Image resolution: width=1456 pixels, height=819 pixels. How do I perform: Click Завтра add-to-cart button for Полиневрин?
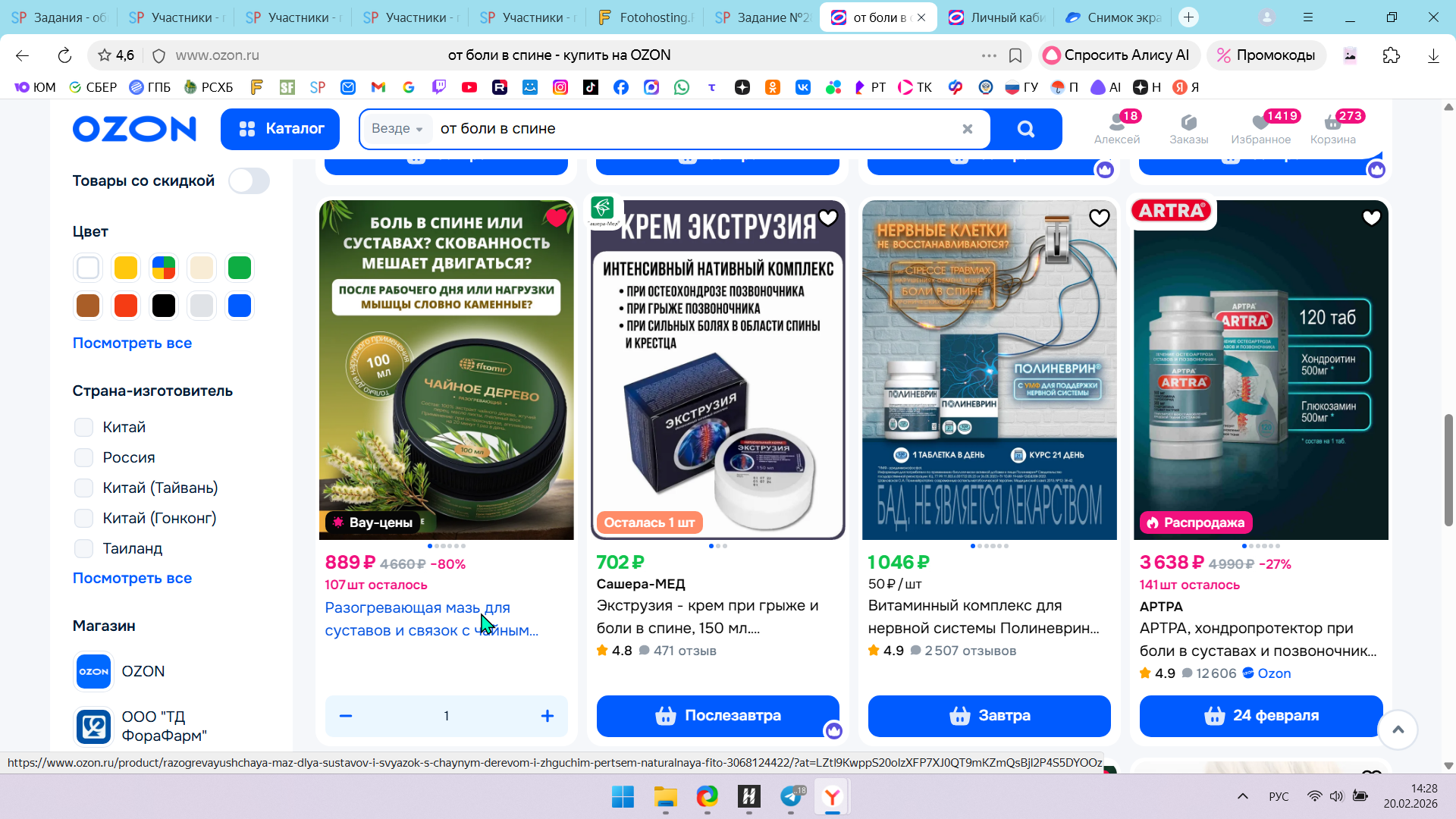pyautogui.click(x=989, y=715)
